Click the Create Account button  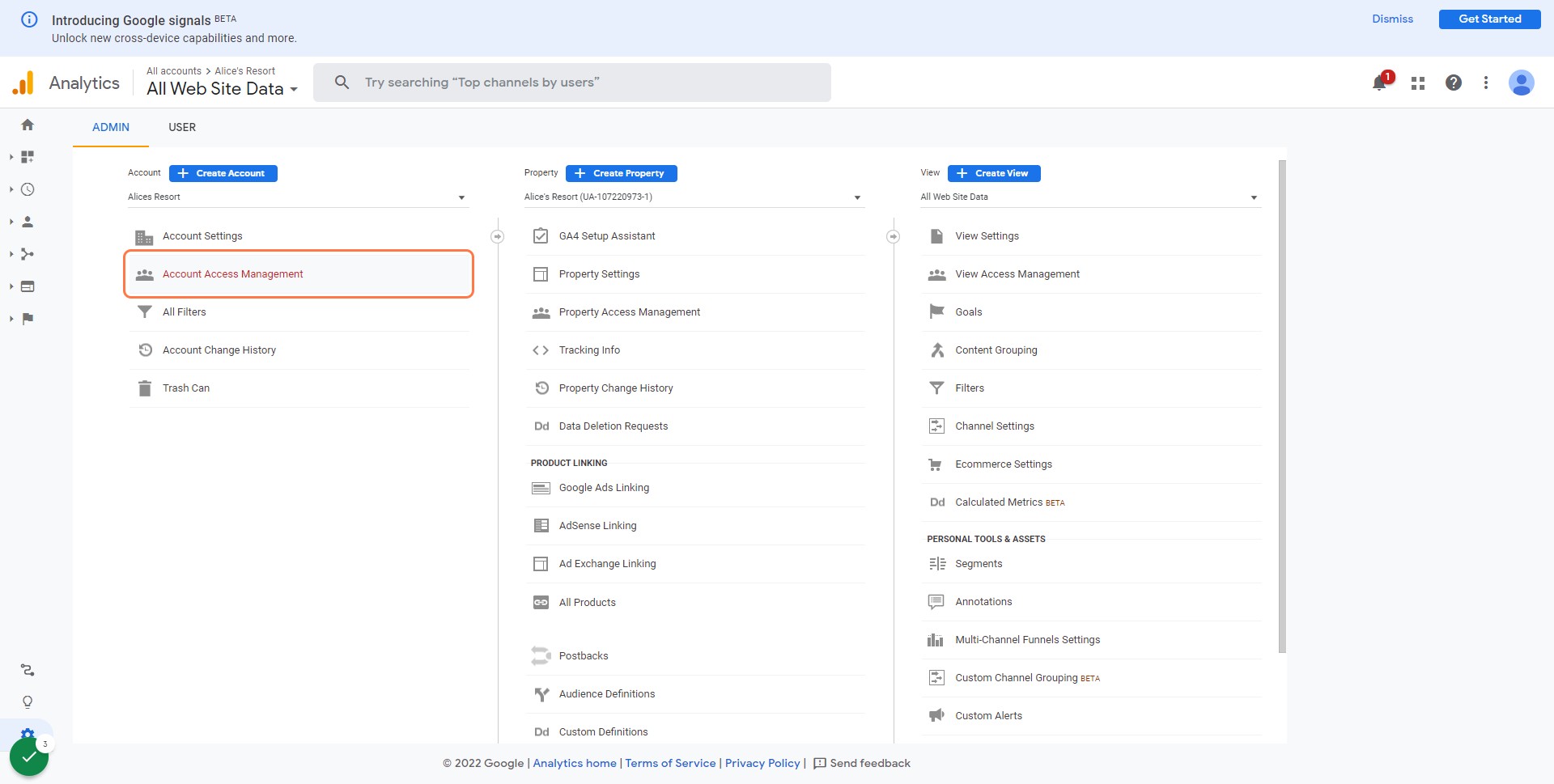(223, 173)
